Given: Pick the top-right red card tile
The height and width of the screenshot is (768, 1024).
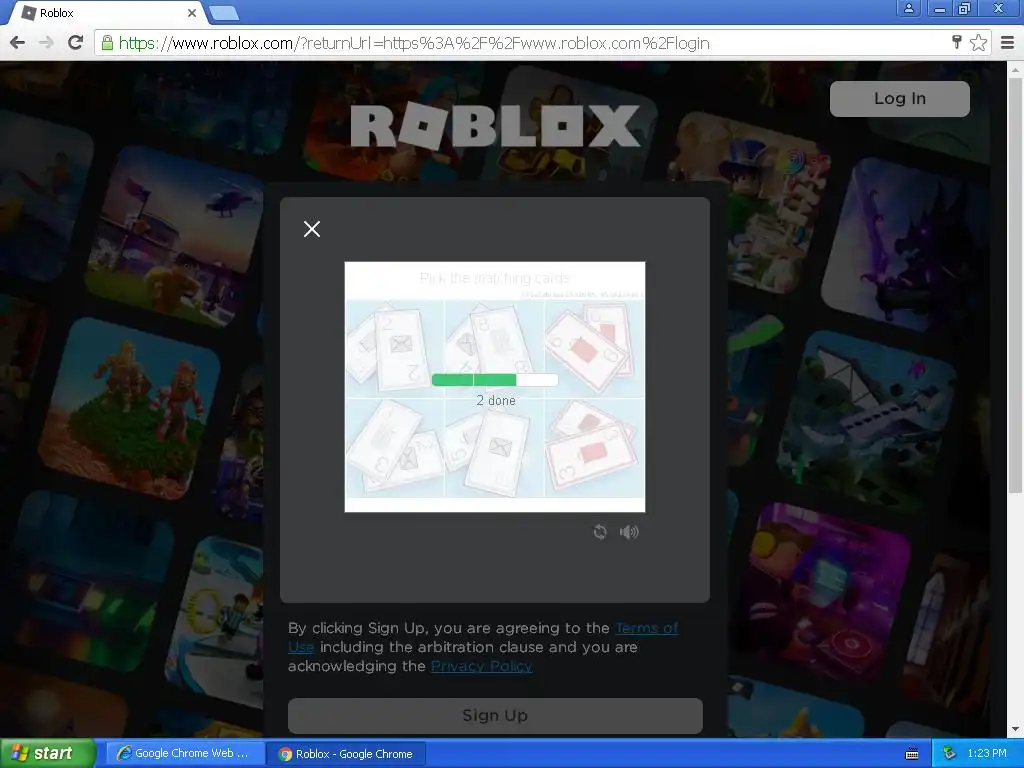Looking at the screenshot, I should pyautogui.click(x=594, y=348).
